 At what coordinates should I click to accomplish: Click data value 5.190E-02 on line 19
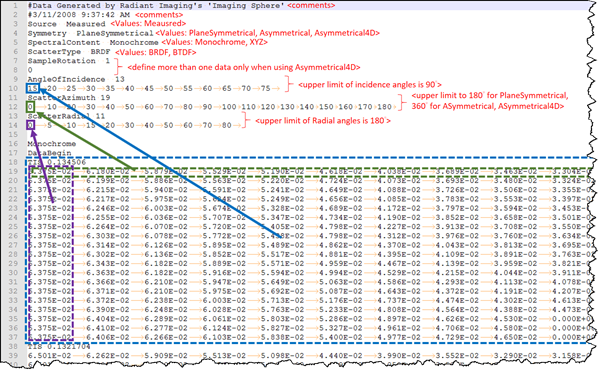(x=282, y=171)
